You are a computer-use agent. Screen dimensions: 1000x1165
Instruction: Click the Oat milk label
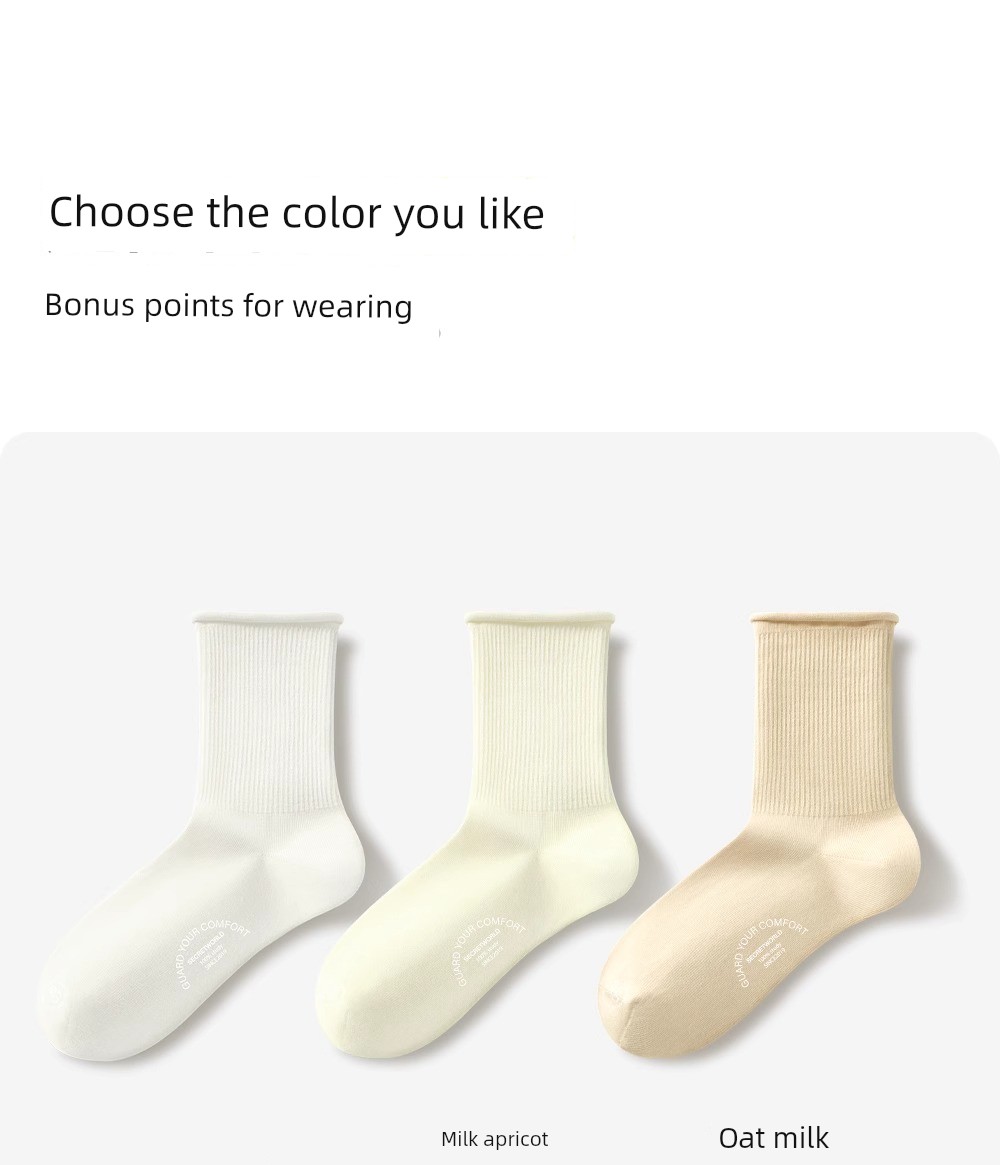click(x=773, y=1138)
